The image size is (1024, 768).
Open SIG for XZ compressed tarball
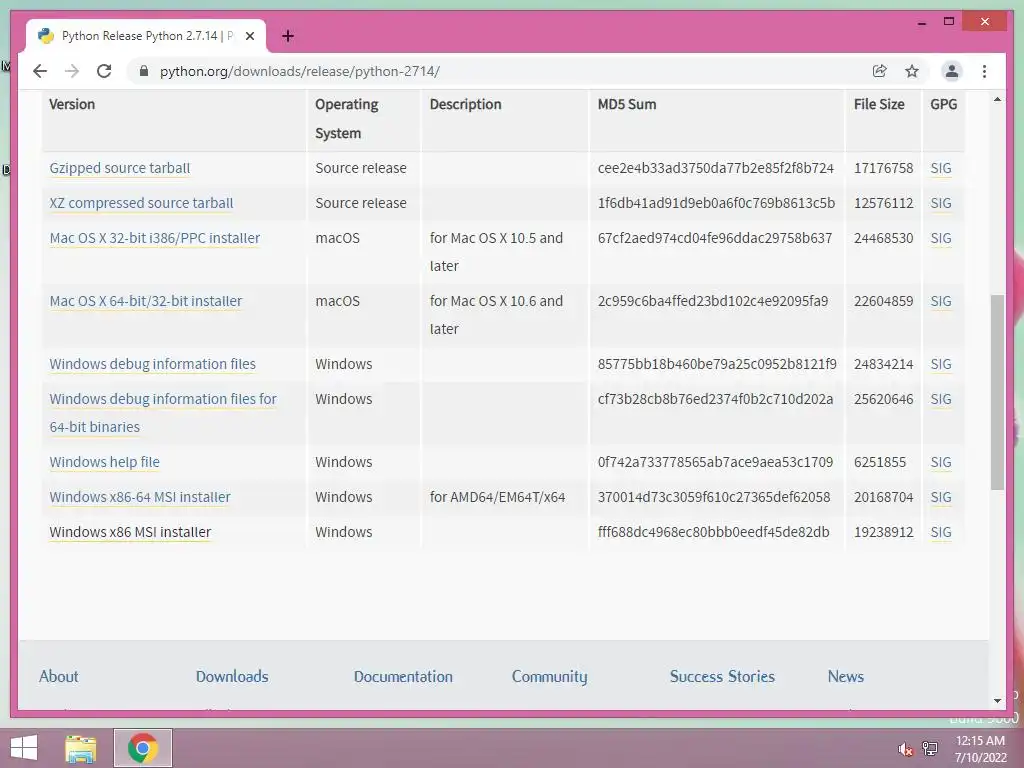tap(940, 203)
